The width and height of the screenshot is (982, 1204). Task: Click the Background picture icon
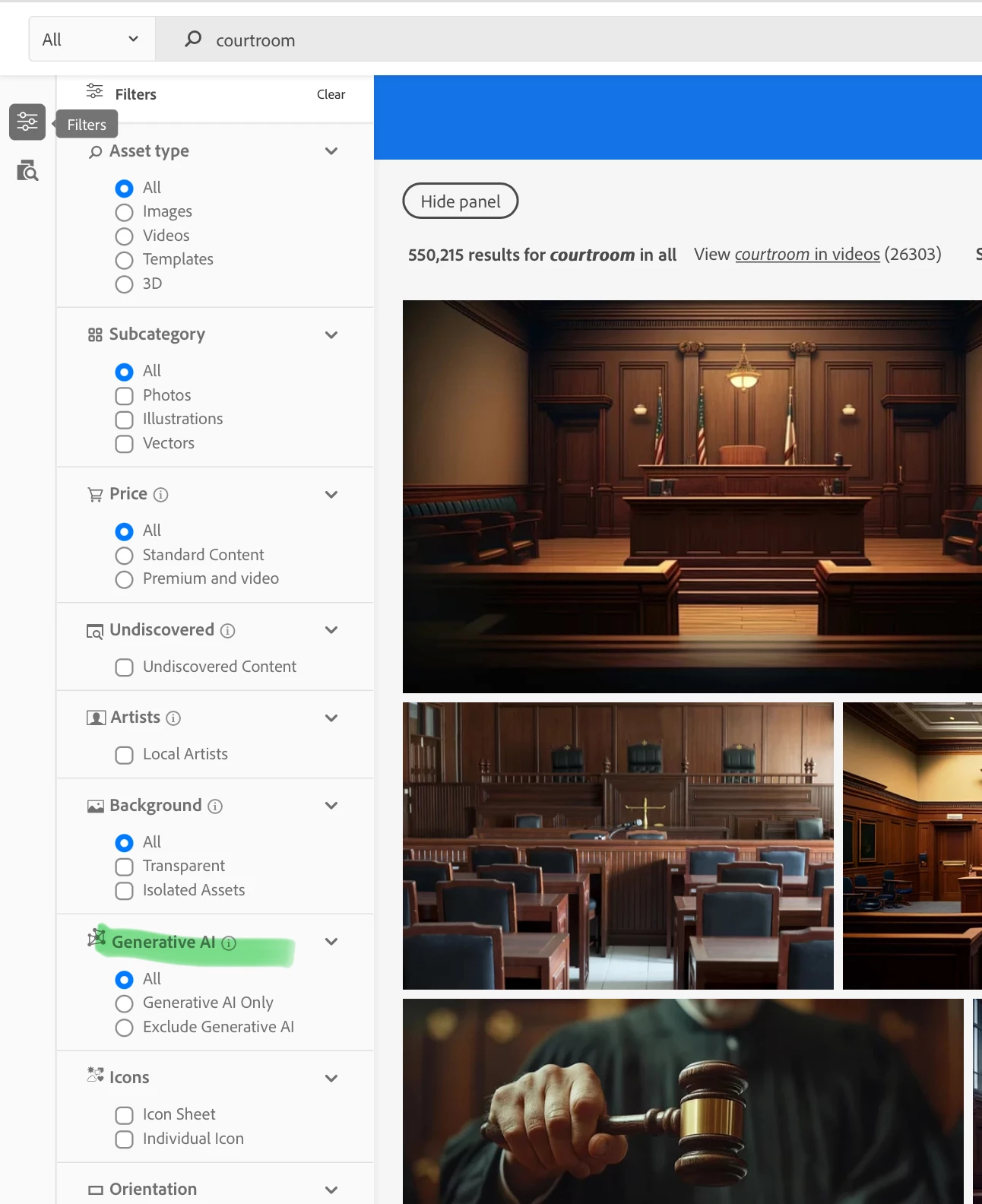pos(95,806)
